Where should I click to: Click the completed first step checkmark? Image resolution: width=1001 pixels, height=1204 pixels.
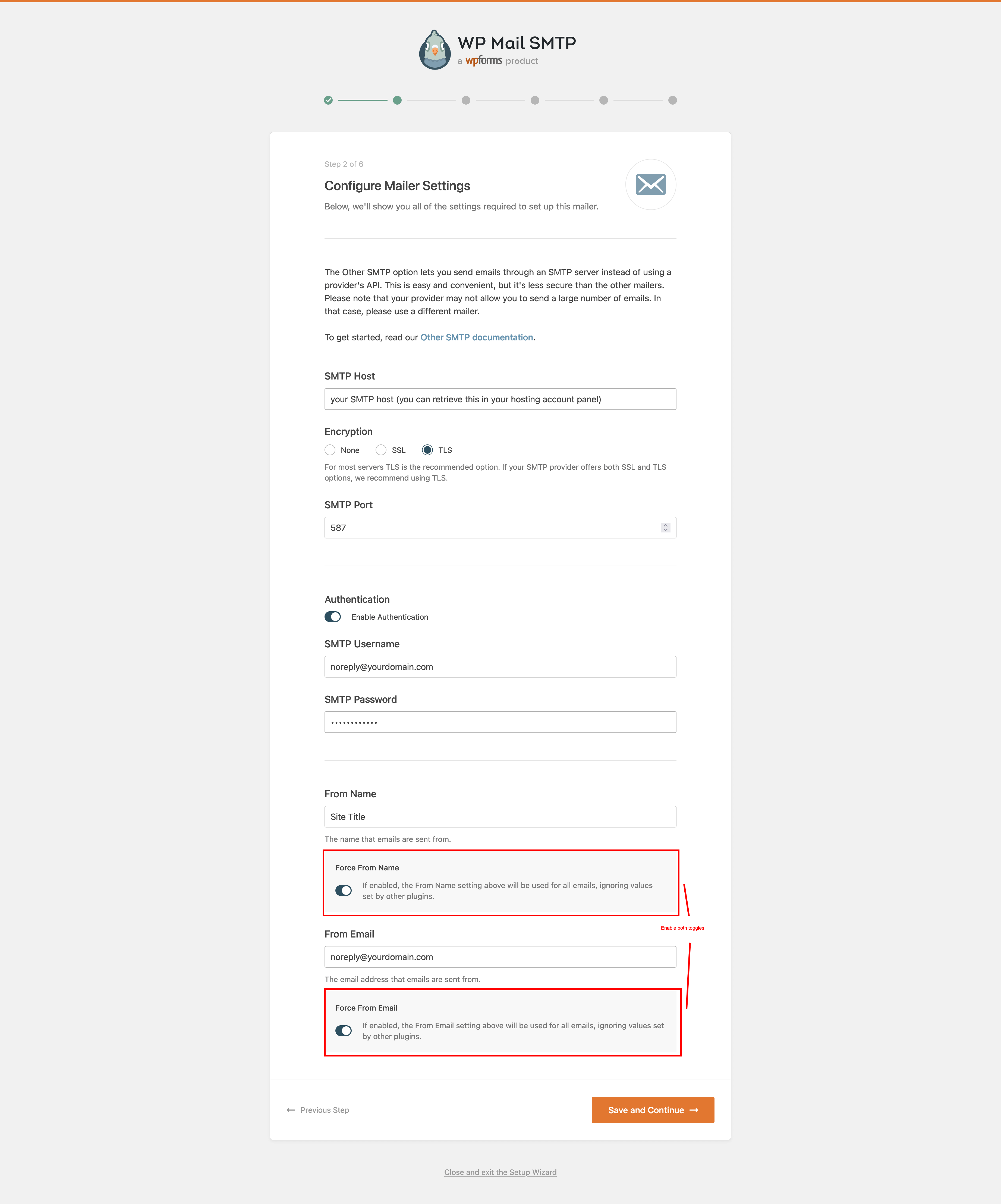328,100
